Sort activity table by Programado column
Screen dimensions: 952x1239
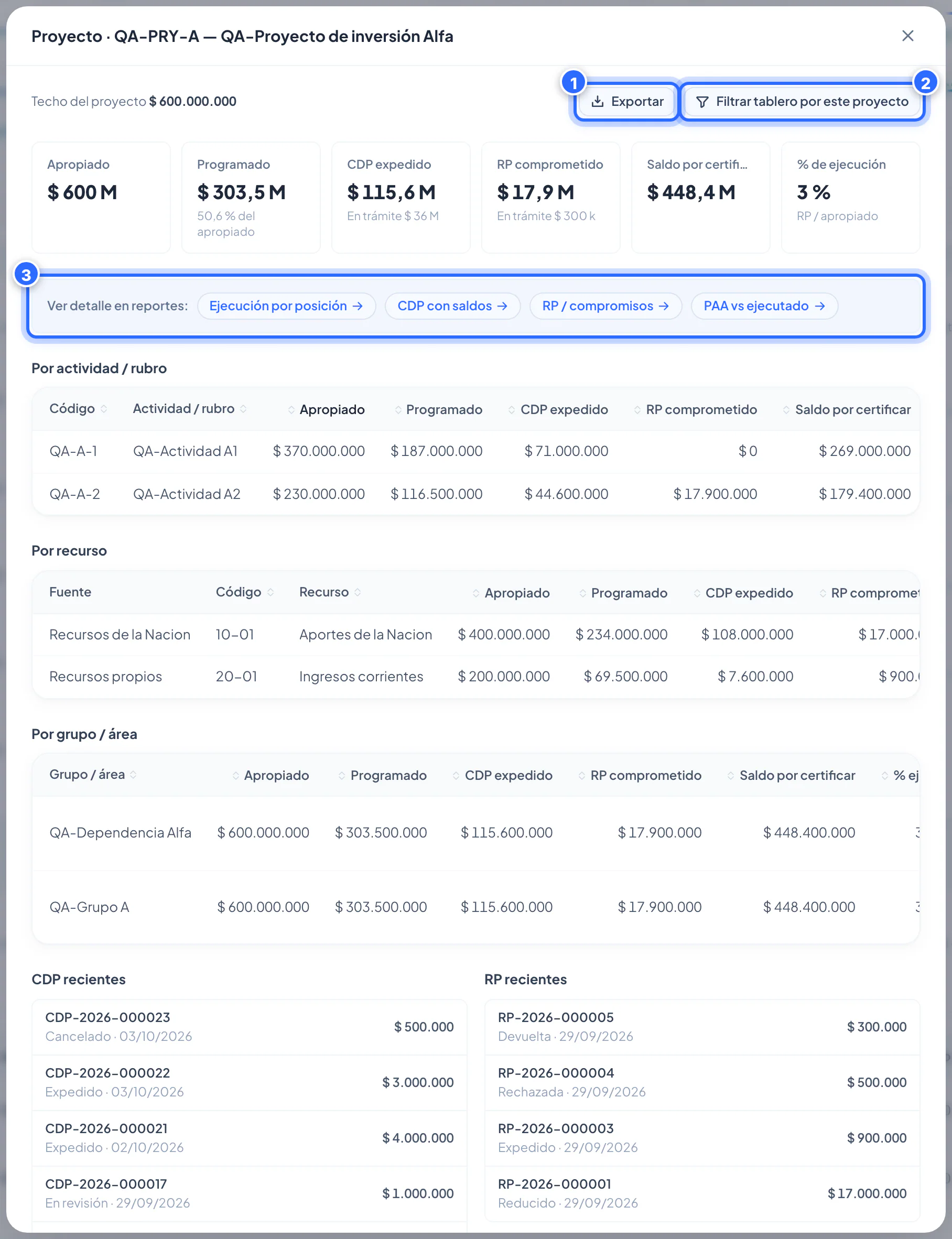point(438,410)
